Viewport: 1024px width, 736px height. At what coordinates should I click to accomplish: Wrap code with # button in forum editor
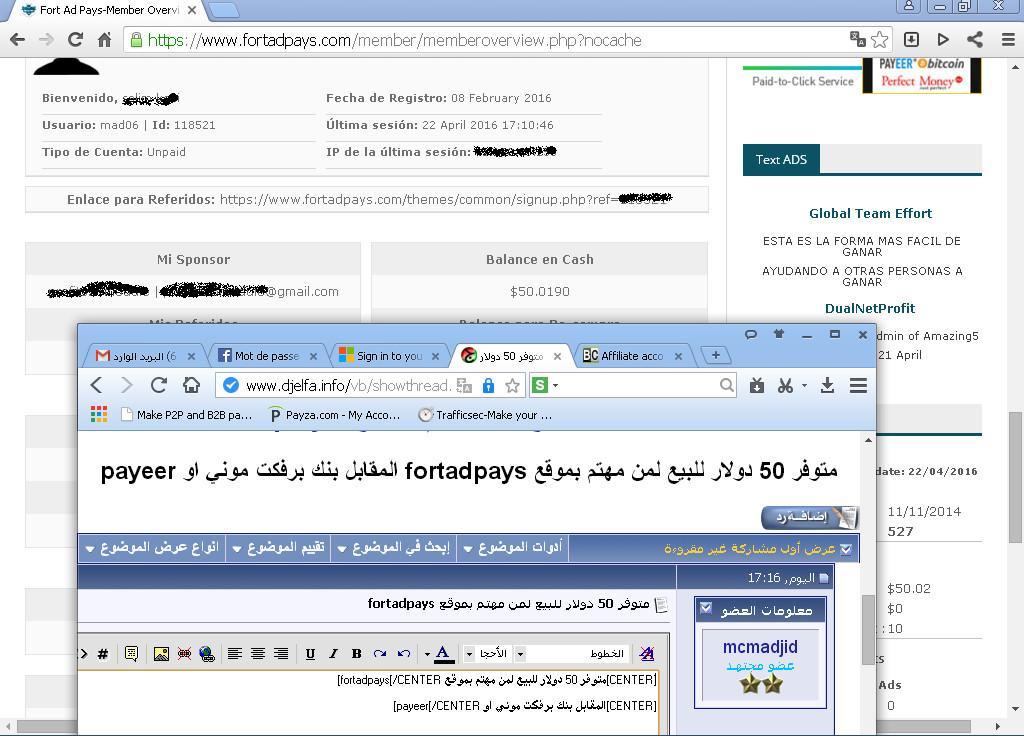103,654
